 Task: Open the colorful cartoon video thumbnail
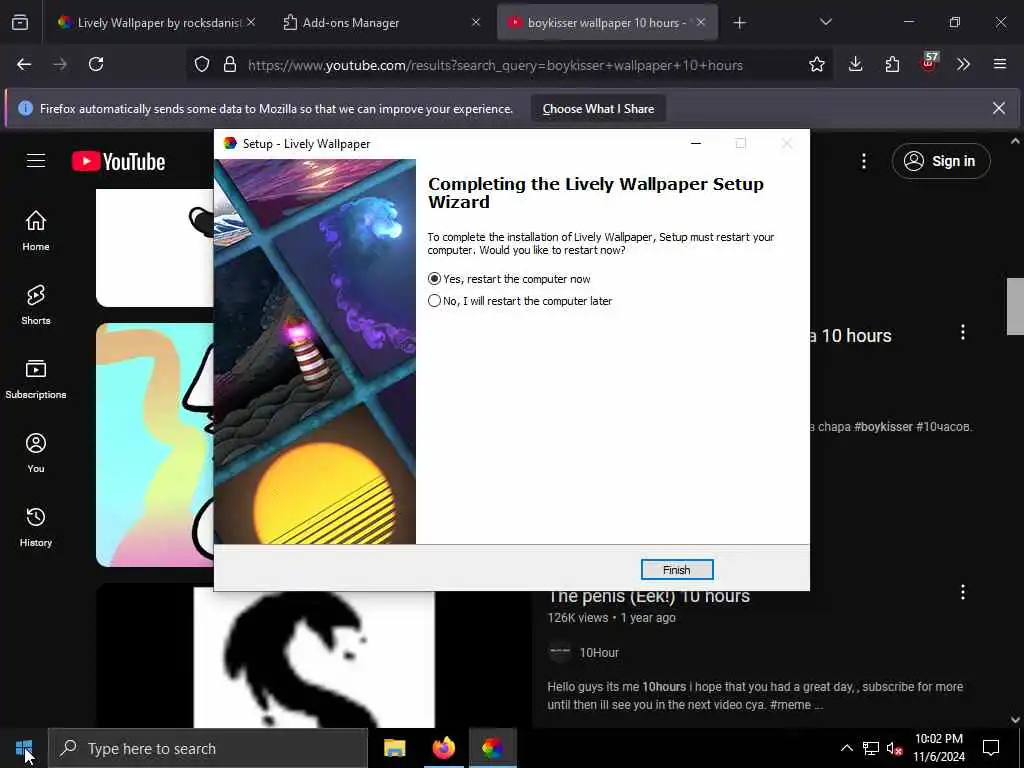coord(155,445)
